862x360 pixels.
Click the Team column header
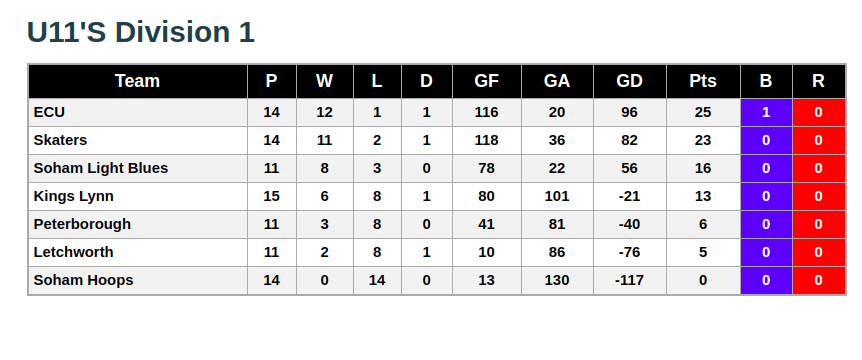[137, 81]
